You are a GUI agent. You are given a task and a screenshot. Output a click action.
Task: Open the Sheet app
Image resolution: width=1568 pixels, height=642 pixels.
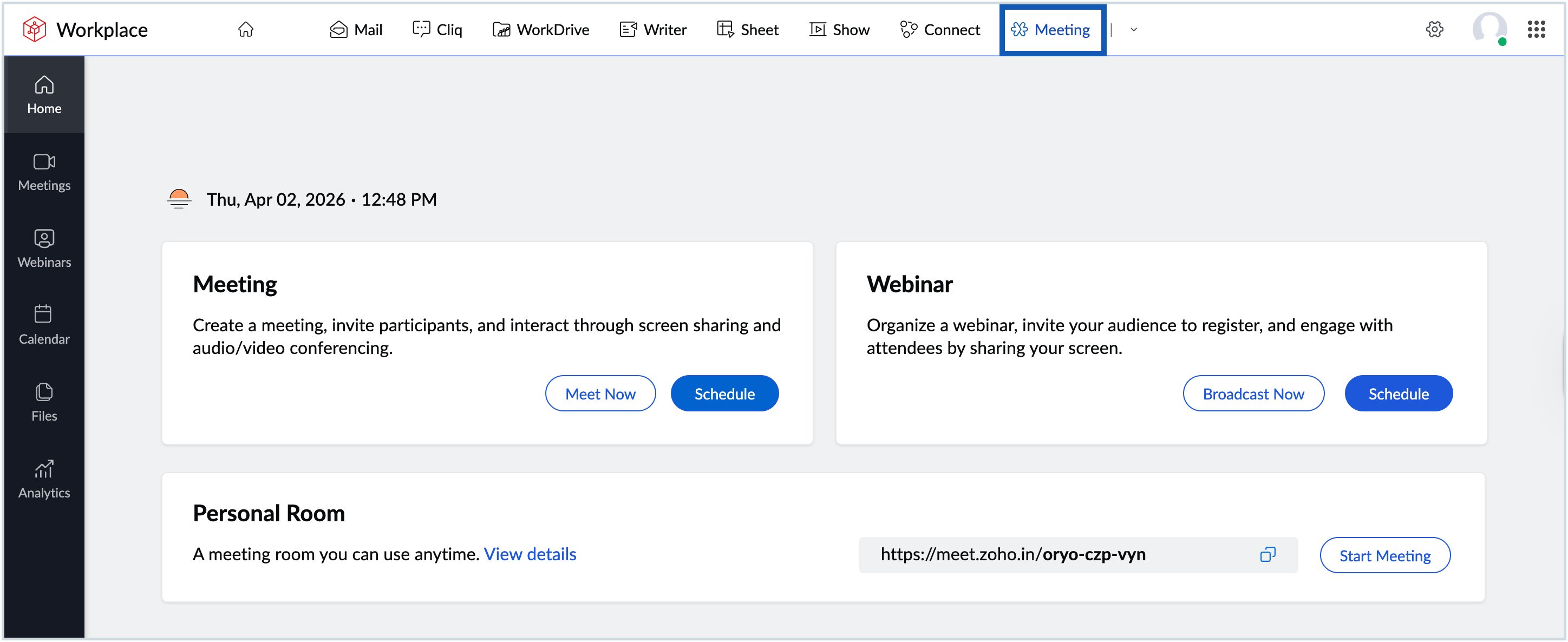(x=748, y=29)
